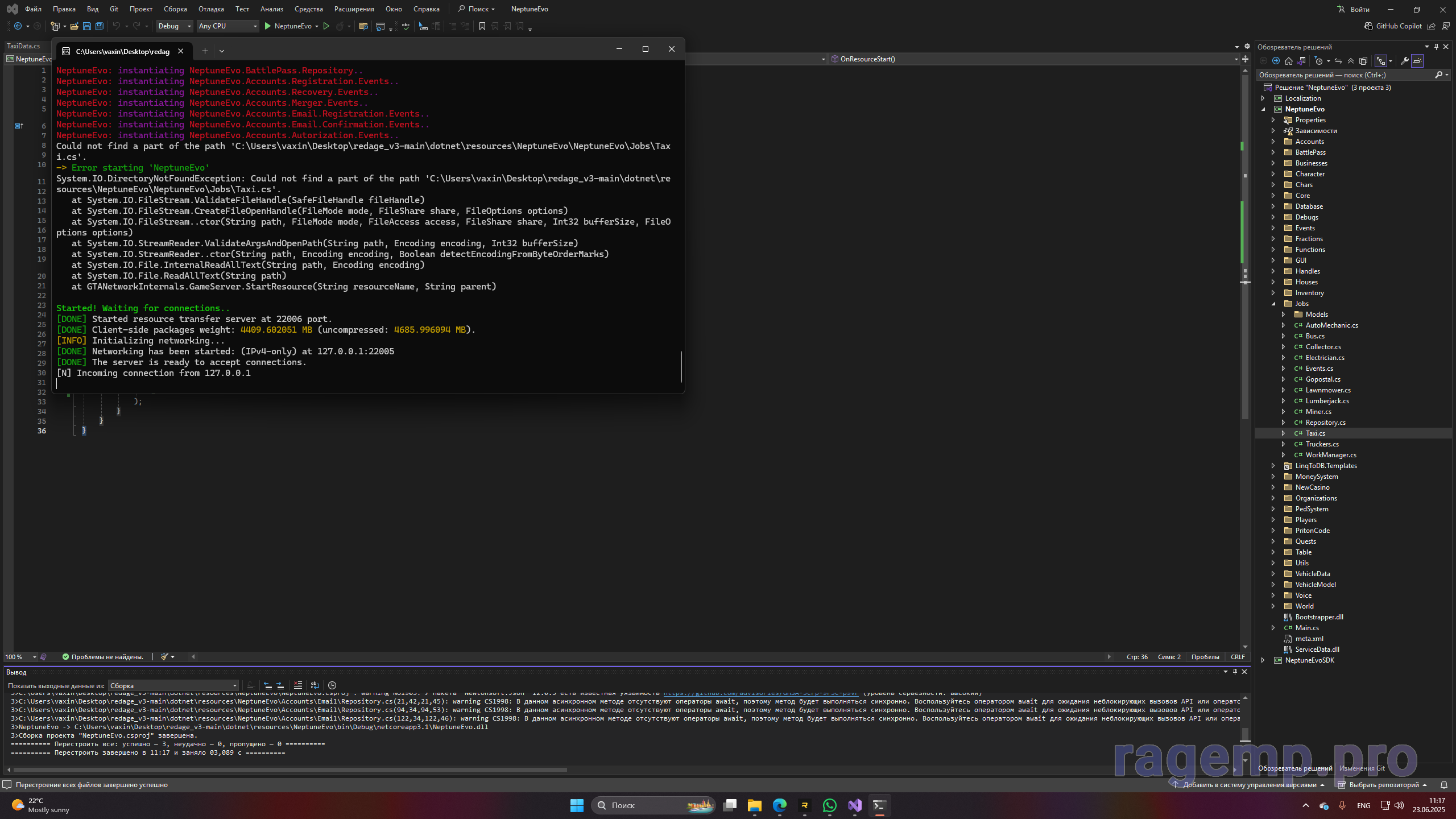Click the Feedback icon near GitHub Copilot
Viewport: 1456px width, 819px height.
pos(1446,26)
